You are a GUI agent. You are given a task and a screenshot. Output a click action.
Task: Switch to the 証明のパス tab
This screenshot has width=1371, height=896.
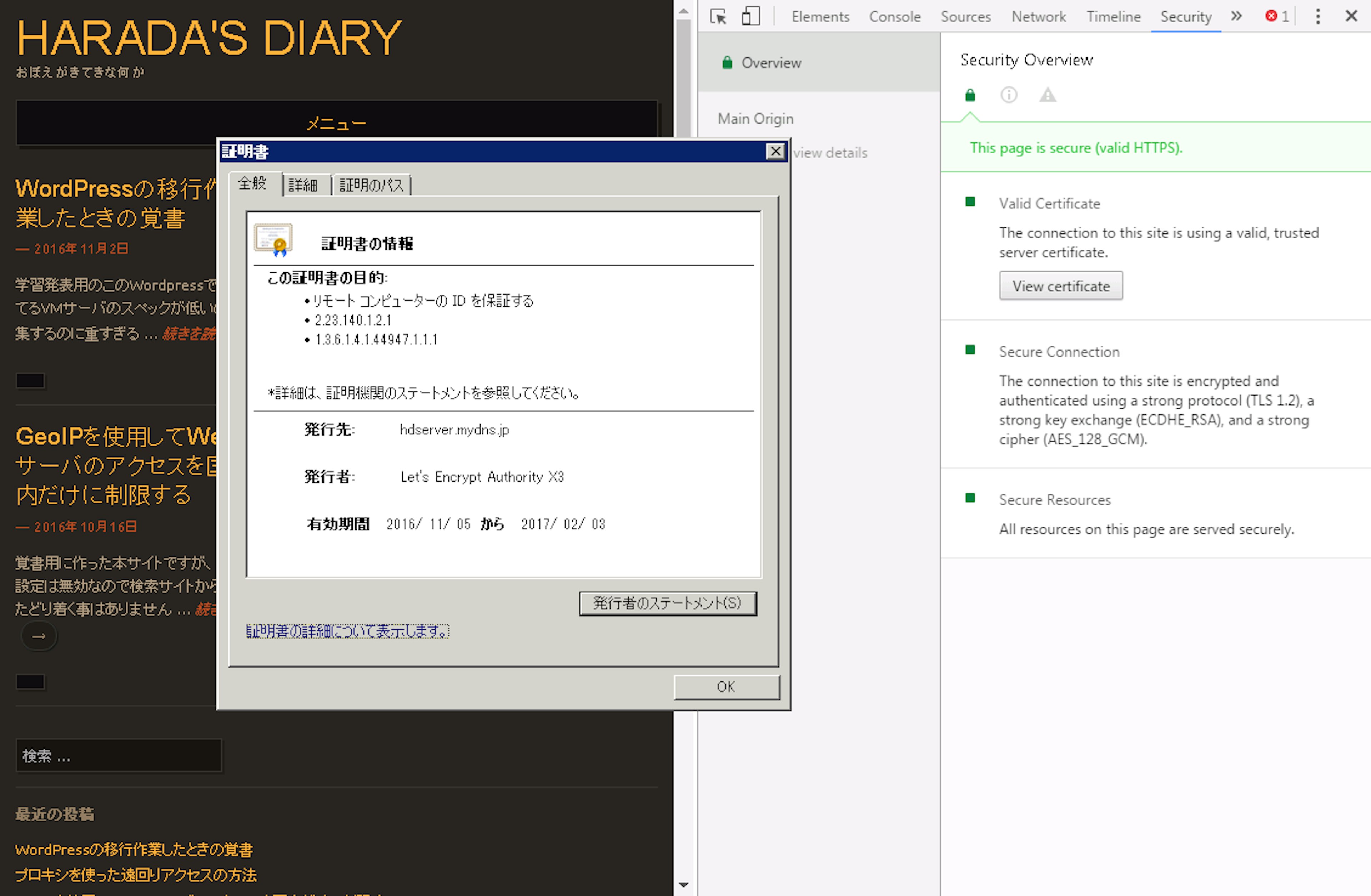point(372,185)
